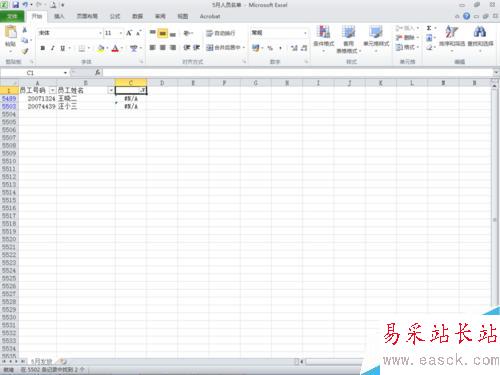500x375 pixels.
Task: Click the Wrap Text button
Action: click(x=221, y=33)
